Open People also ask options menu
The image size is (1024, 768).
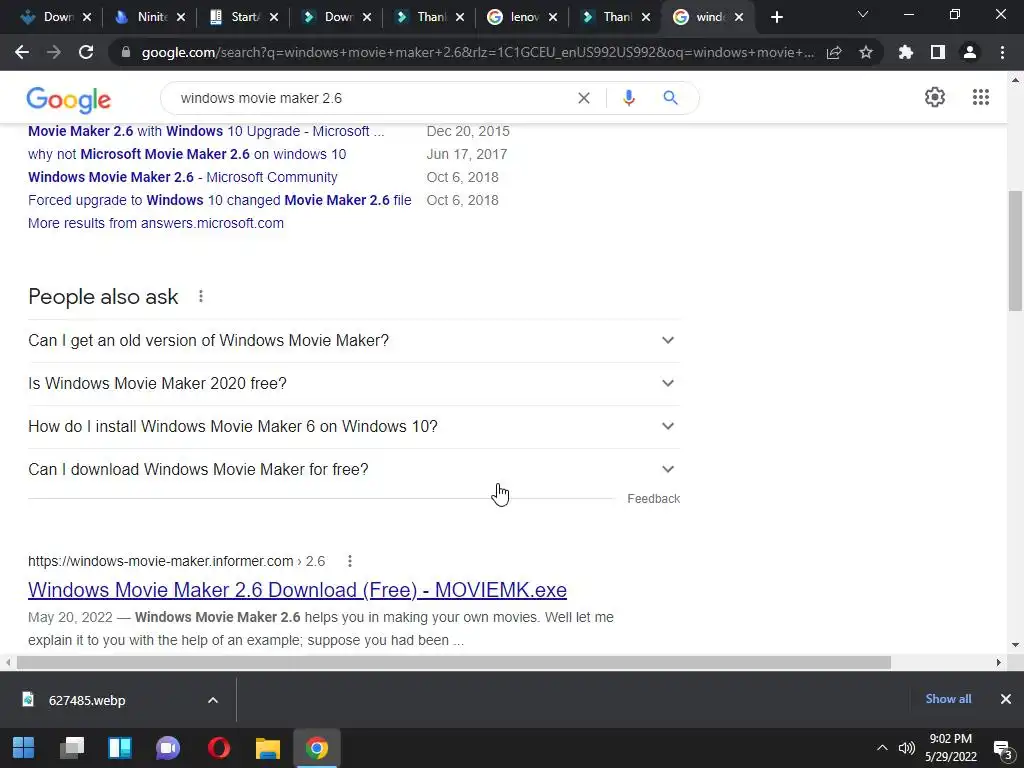coord(201,296)
